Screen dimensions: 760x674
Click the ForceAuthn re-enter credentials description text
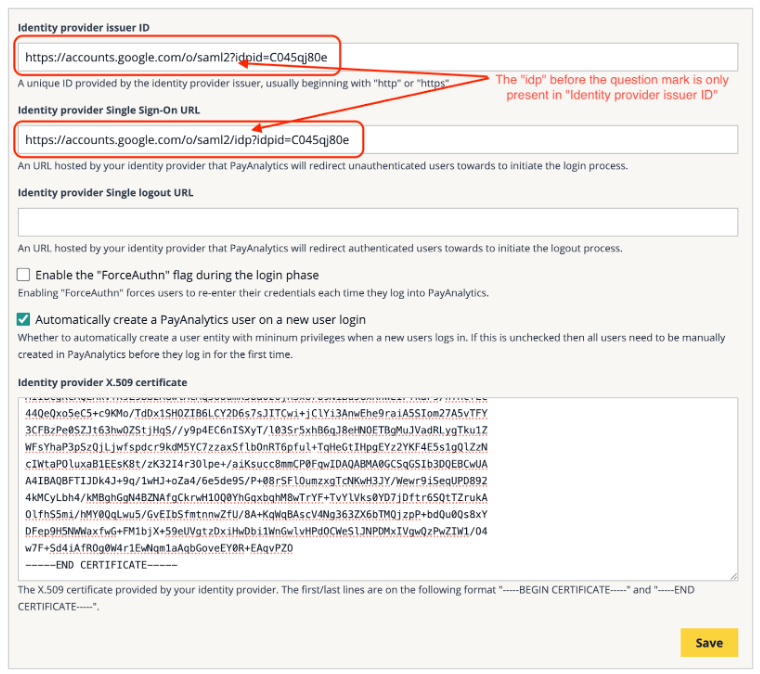(252, 293)
